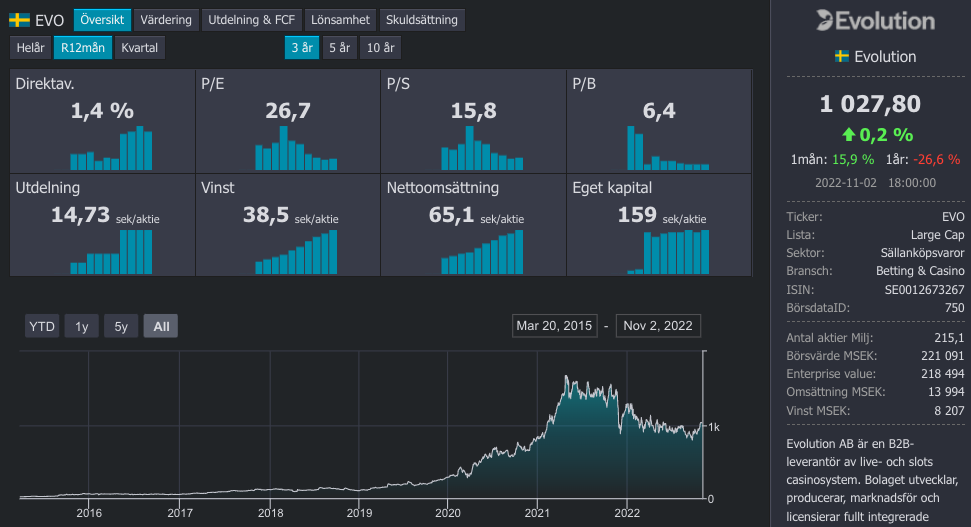Screen dimensions: 971x527
Task: Open the Direktav. dividend yield chart tile
Action: (102, 122)
